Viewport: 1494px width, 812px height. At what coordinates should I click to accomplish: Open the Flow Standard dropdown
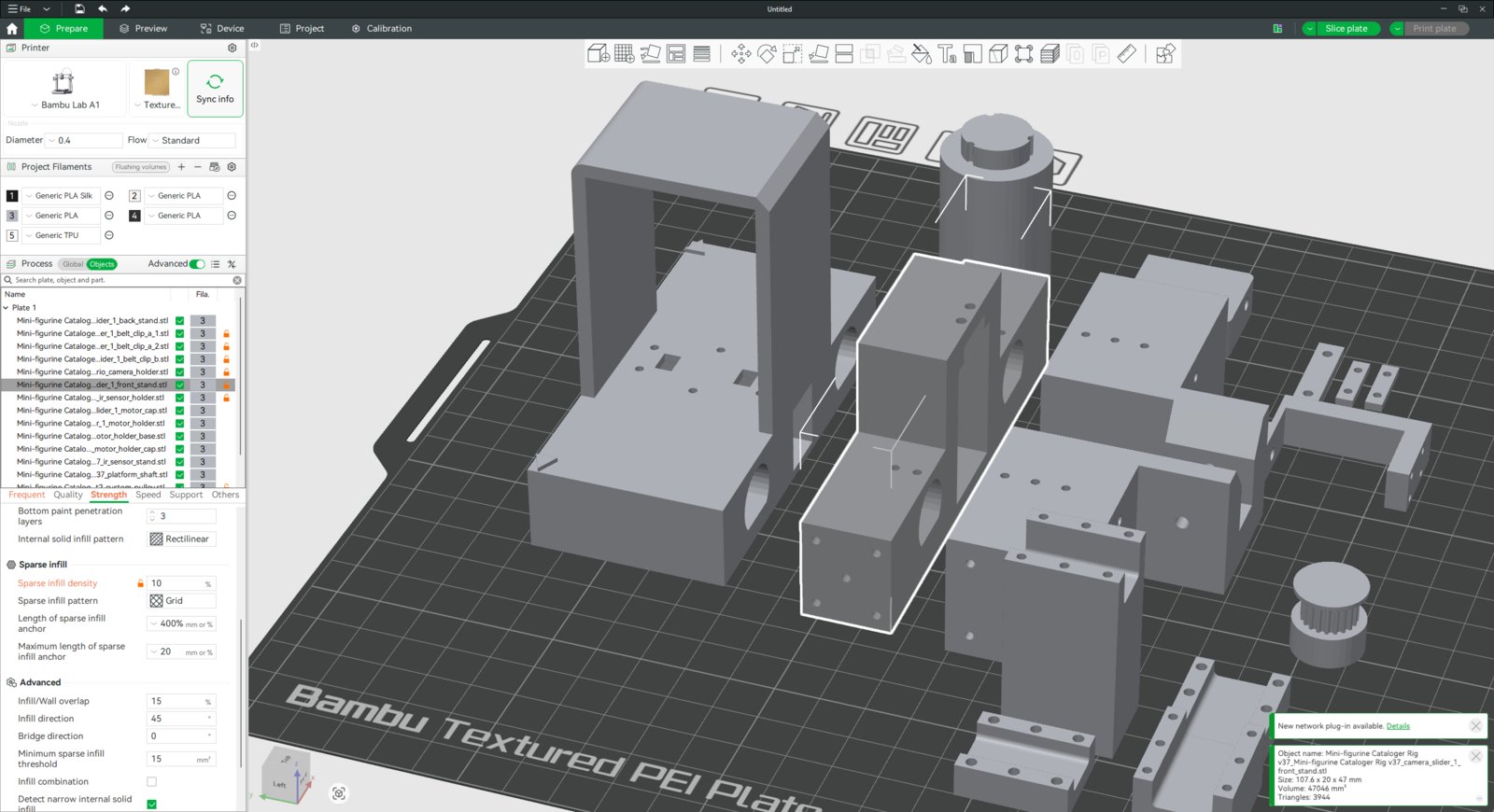click(x=192, y=140)
